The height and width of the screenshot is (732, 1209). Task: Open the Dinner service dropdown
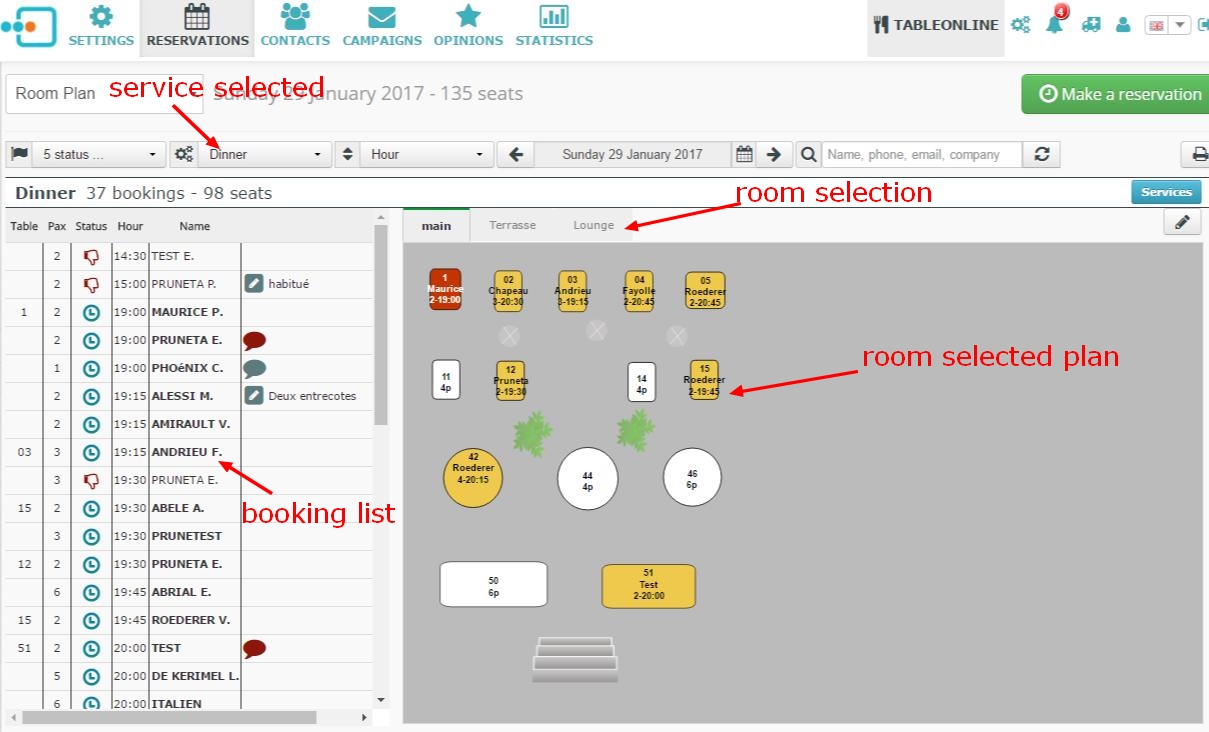click(x=265, y=154)
